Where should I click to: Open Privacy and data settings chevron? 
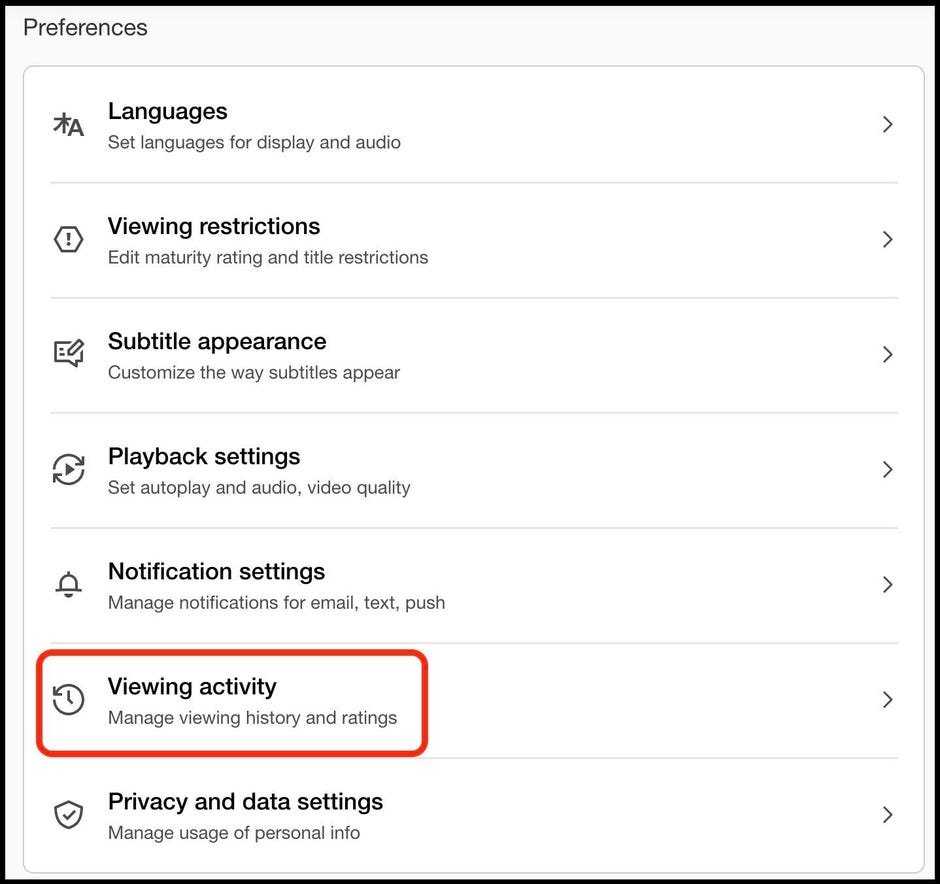pyautogui.click(x=888, y=815)
